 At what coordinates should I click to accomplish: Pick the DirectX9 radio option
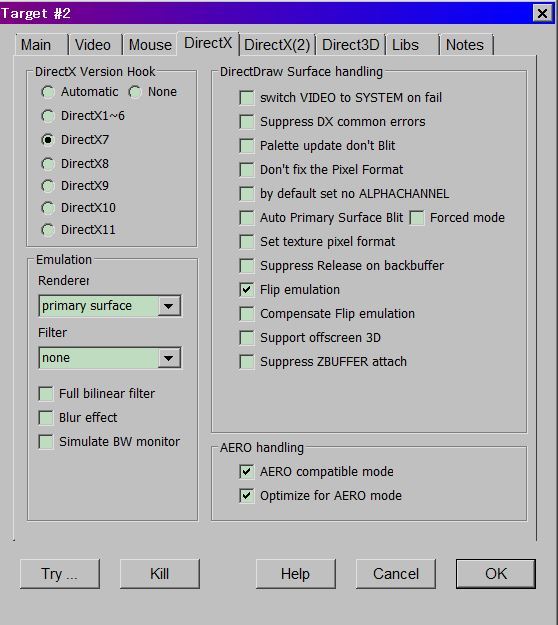click(x=48, y=186)
